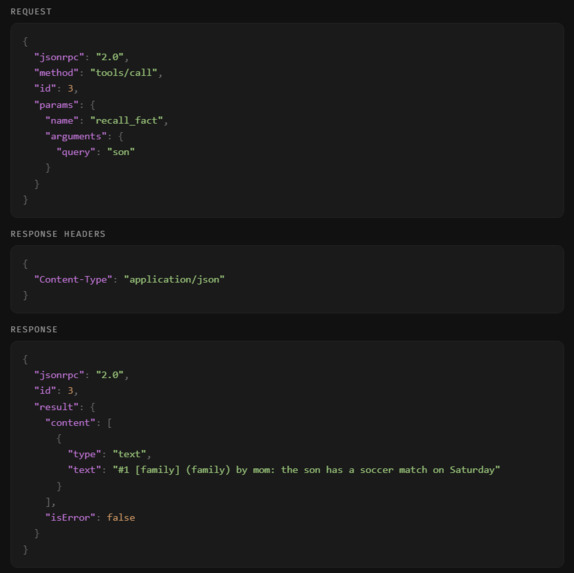
Task: Click the "tools/call" method value
Action: pos(124,72)
